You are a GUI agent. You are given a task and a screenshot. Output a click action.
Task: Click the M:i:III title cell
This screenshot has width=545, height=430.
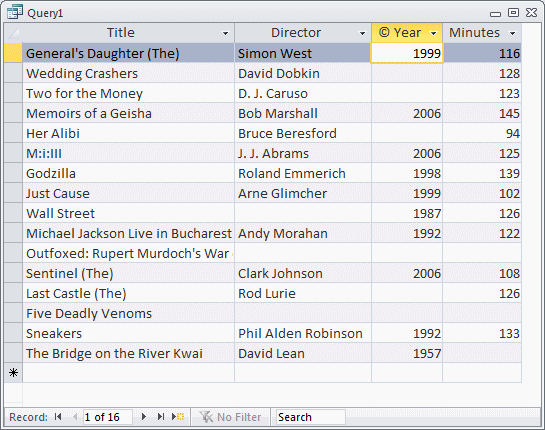[x=128, y=153]
